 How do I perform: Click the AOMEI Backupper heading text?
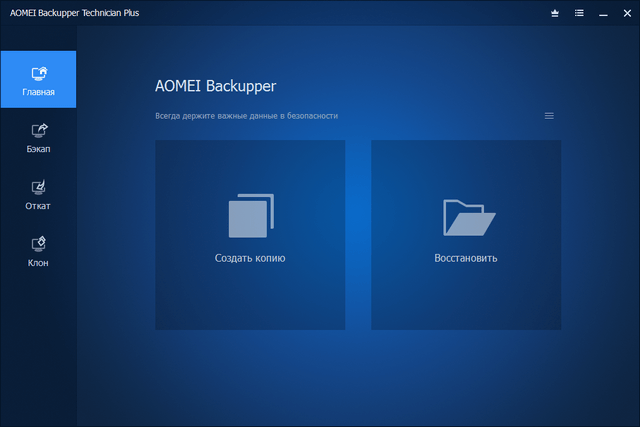tap(215, 87)
